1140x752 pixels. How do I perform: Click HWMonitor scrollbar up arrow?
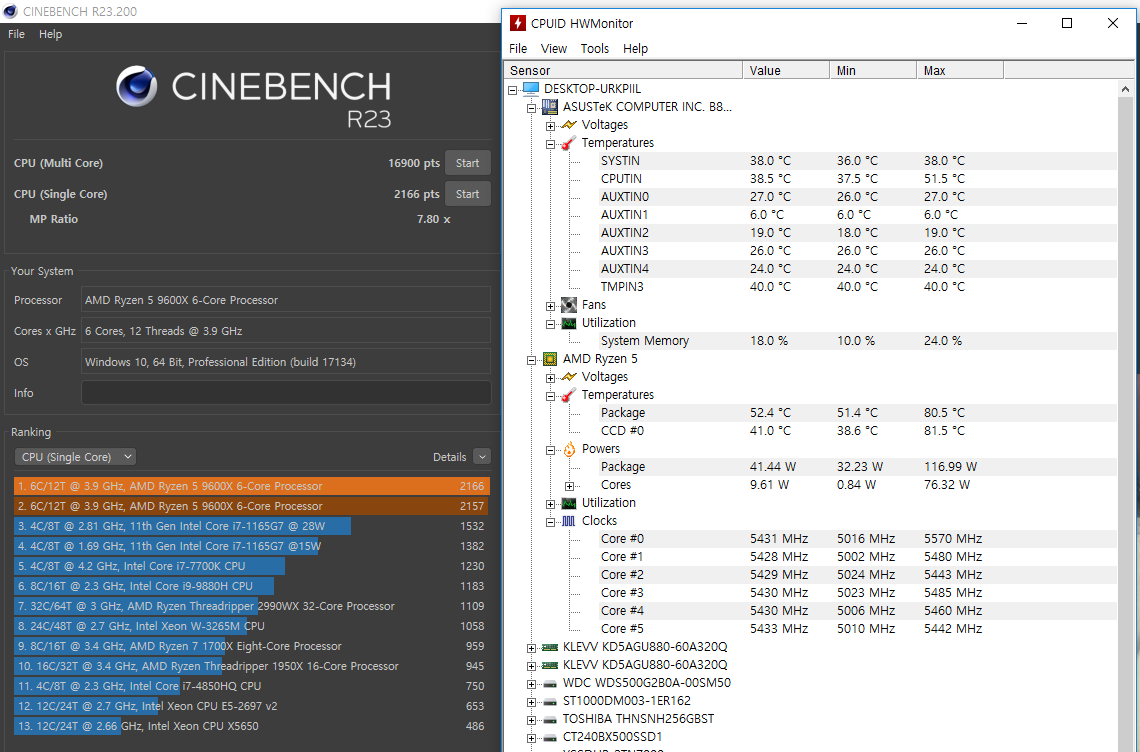1125,89
